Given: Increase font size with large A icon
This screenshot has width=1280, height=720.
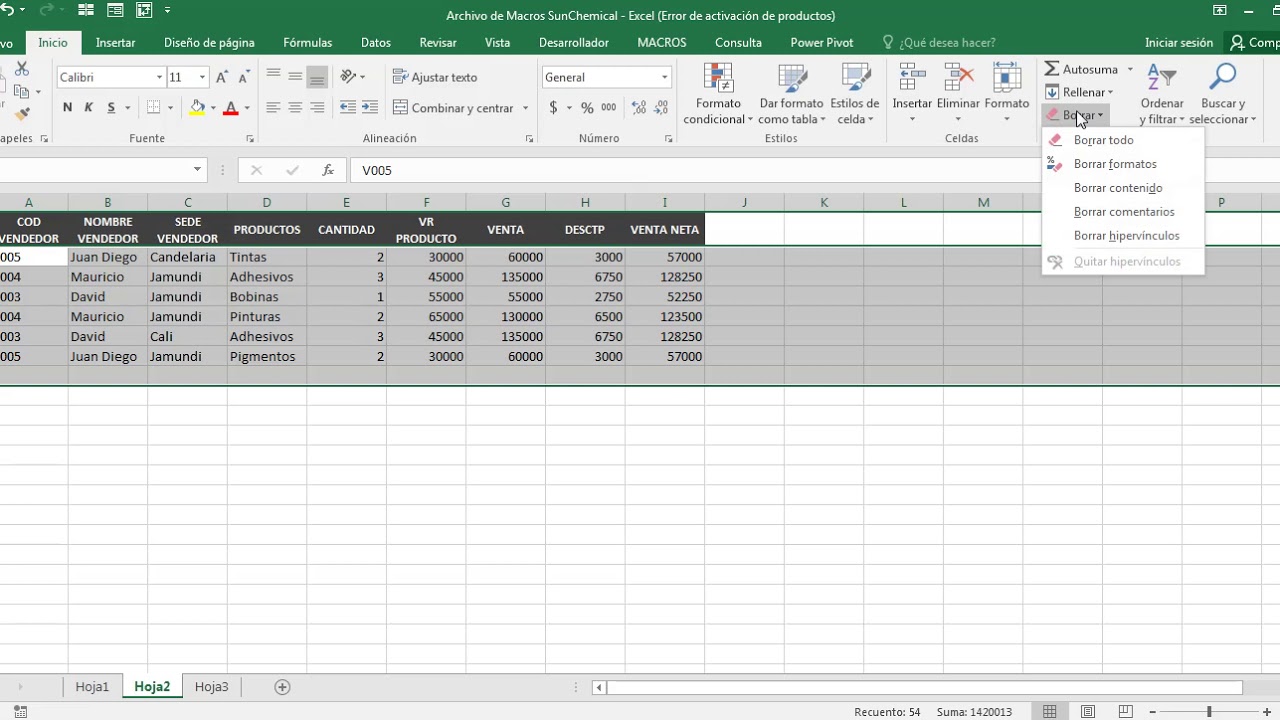Looking at the screenshot, I should click(x=222, y=77).
